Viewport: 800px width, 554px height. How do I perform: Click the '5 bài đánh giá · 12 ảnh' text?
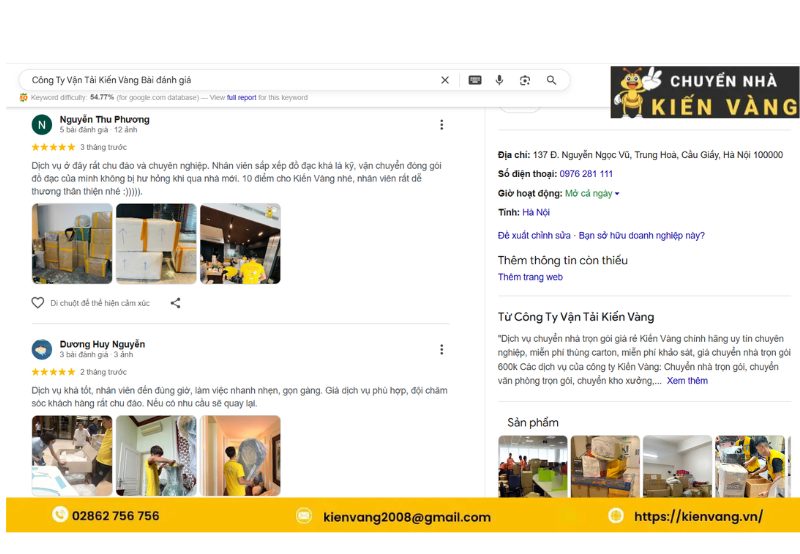98,130
